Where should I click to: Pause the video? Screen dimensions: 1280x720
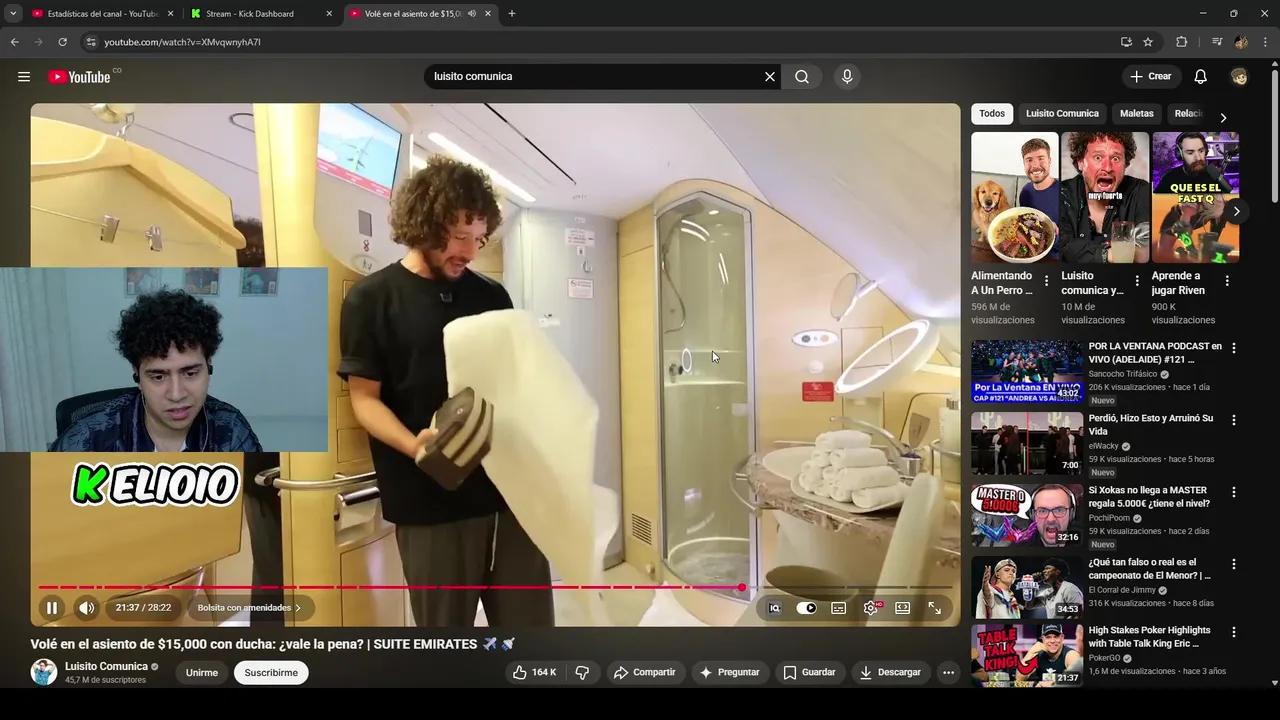[52, 608]
